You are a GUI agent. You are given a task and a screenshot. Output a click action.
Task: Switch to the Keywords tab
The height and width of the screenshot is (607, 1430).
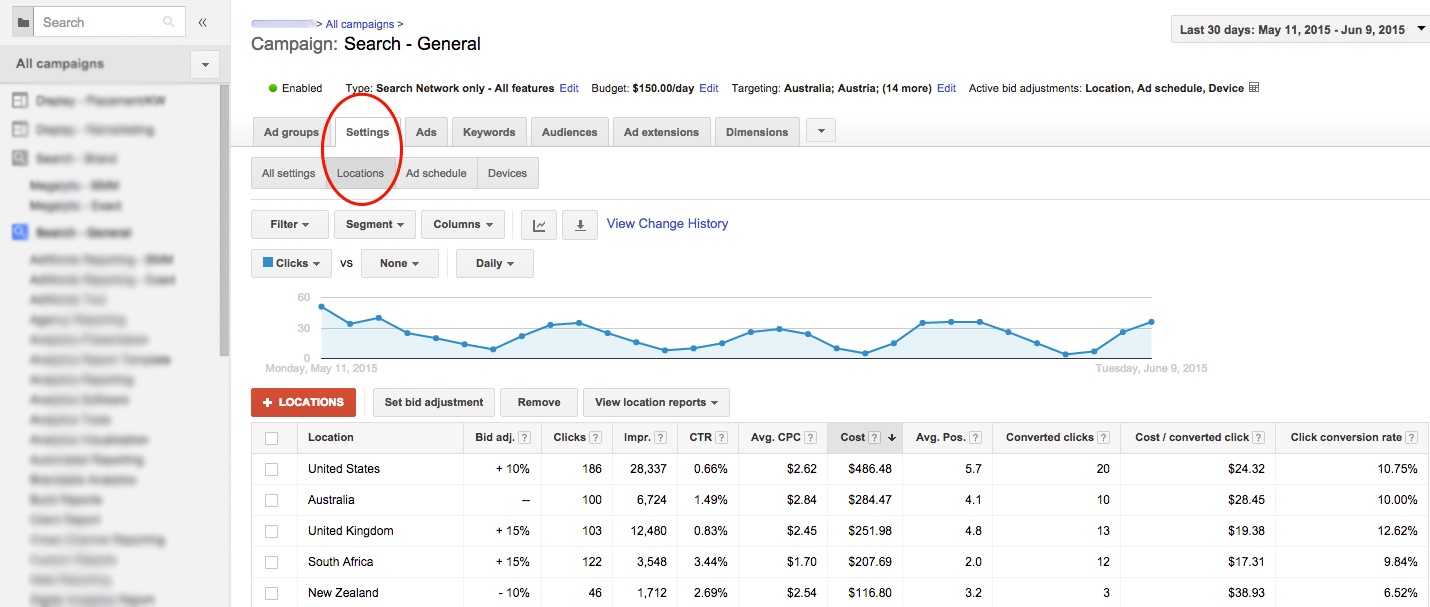coord(489,131)
